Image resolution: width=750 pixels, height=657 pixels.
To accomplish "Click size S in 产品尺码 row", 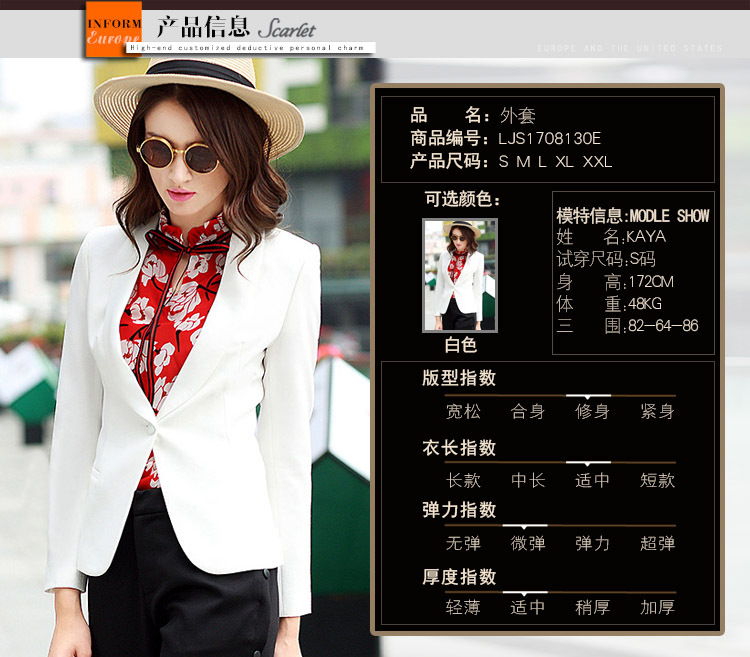I will (503, 162).
